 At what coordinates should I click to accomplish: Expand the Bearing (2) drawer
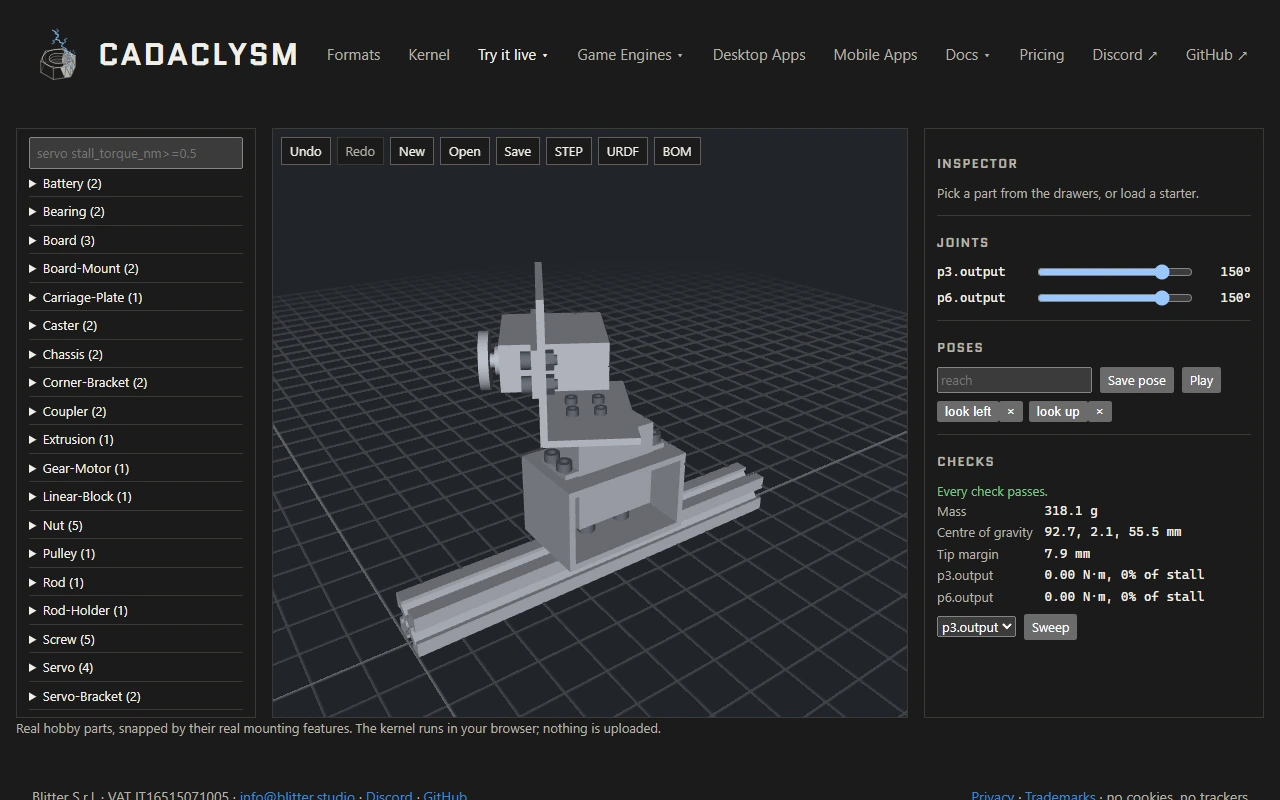click(x=136, y=211)
